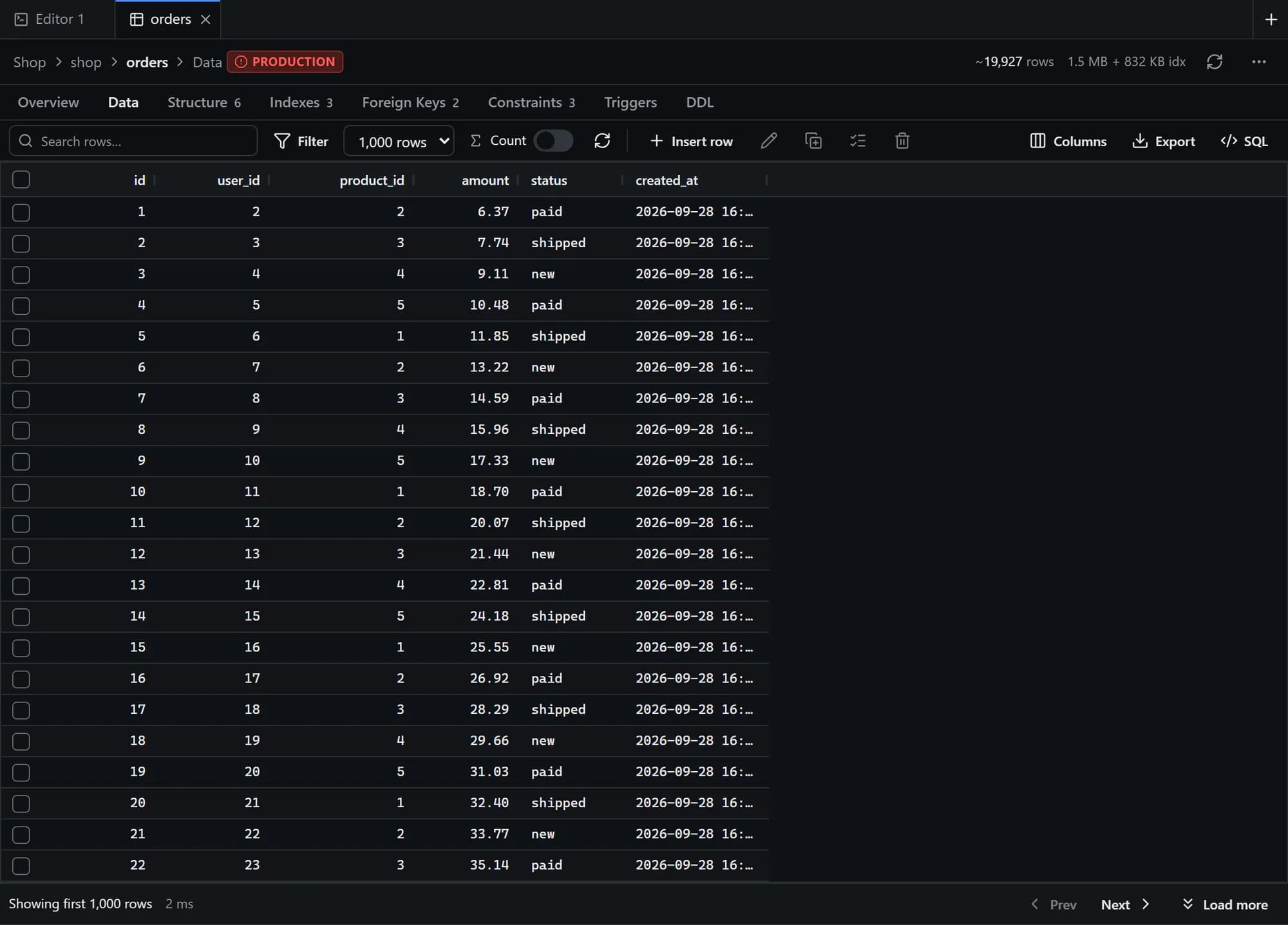Focus the Search rows input field

click(x=133, y=141)
